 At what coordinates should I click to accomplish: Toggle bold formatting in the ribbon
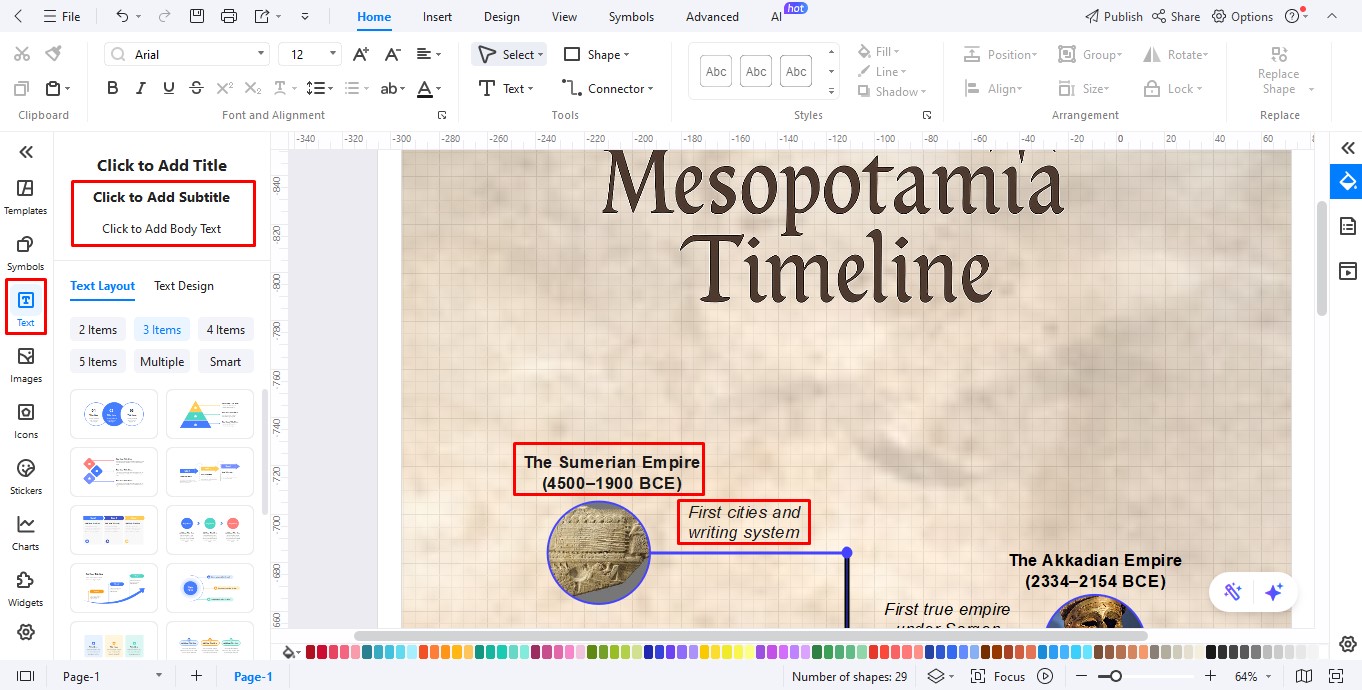112,87
